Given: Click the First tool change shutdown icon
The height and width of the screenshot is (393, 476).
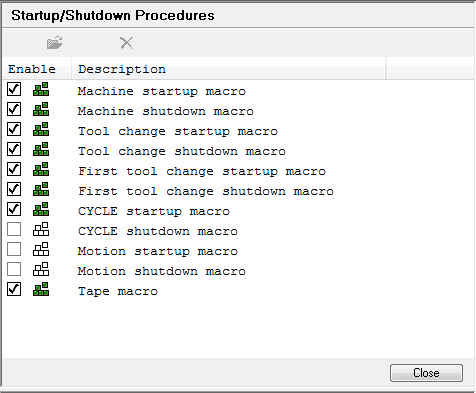Looking at the screenshot, I should tap(41, 189).
